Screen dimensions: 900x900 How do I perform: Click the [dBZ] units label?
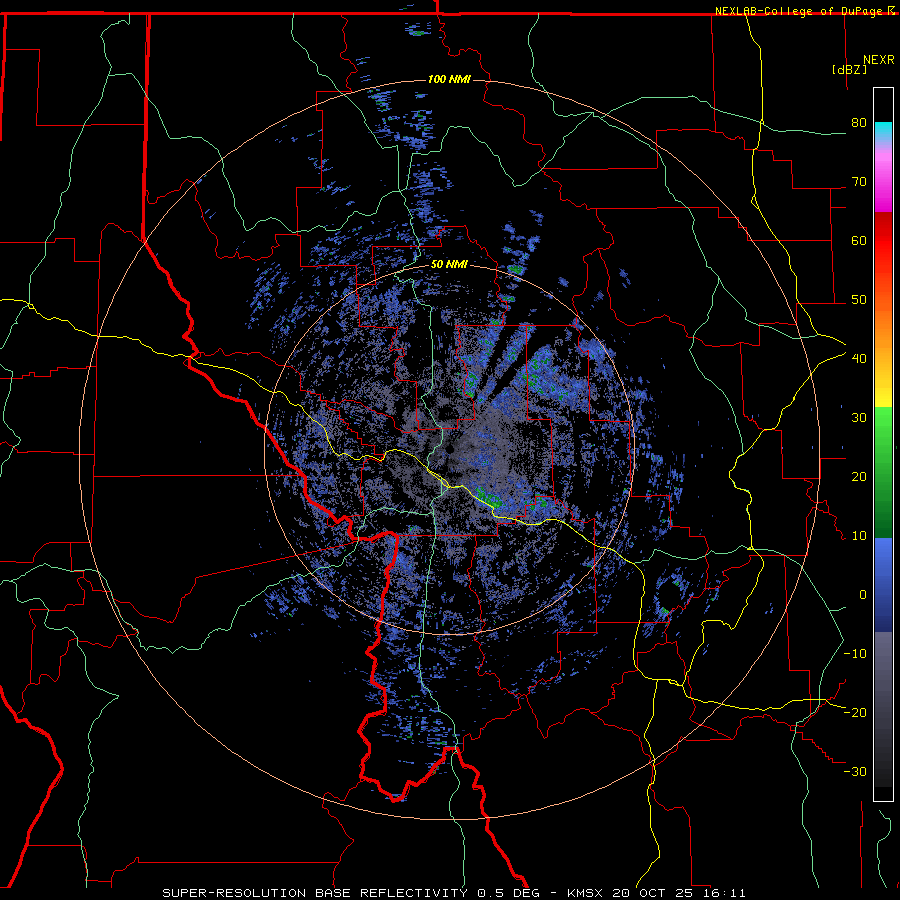[849, 70]
